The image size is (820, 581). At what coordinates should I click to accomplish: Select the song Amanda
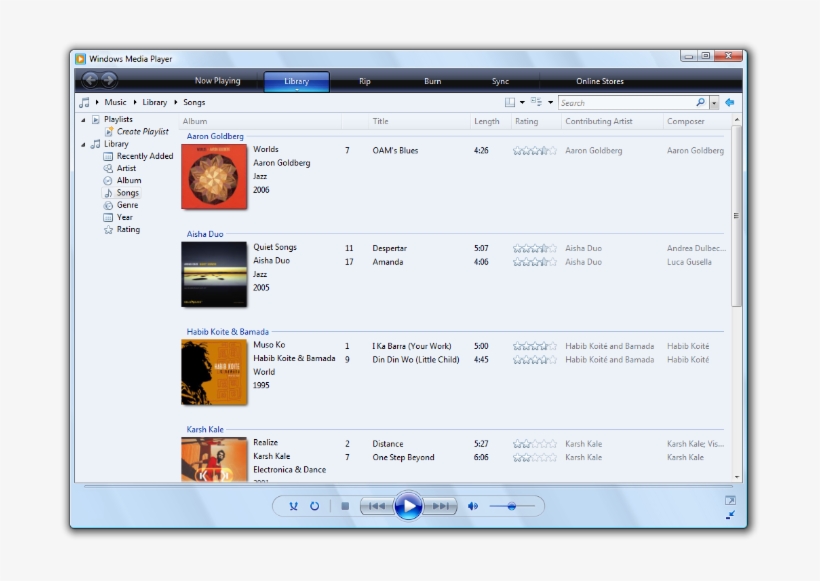tap(388, 261)
